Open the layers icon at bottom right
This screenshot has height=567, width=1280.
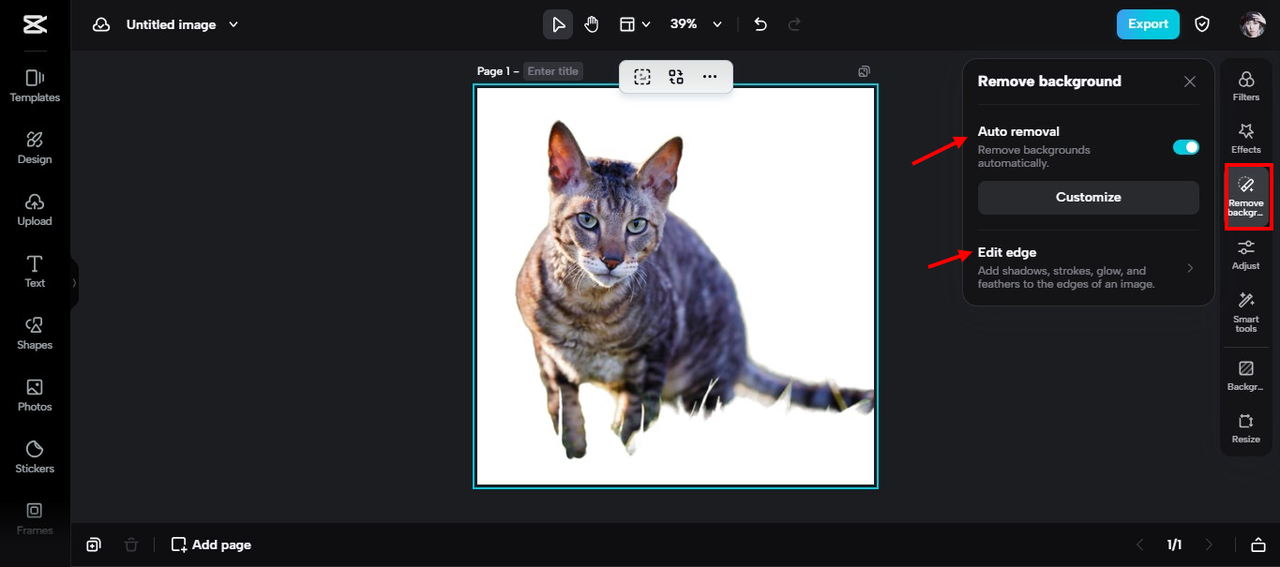[x=1258, y=545]
